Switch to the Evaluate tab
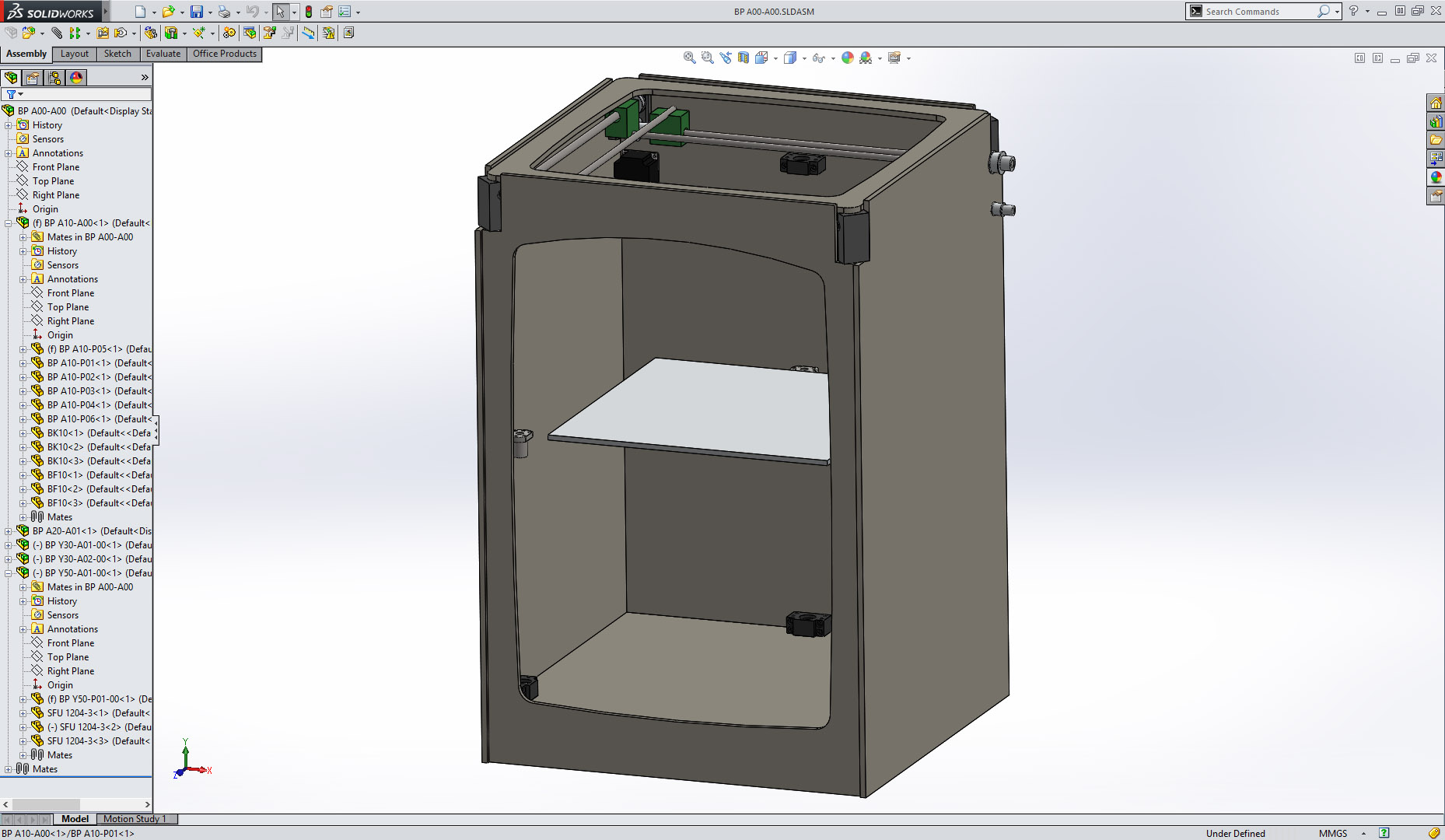Viewport: 1445px width, 840px height. pos(163,54)
